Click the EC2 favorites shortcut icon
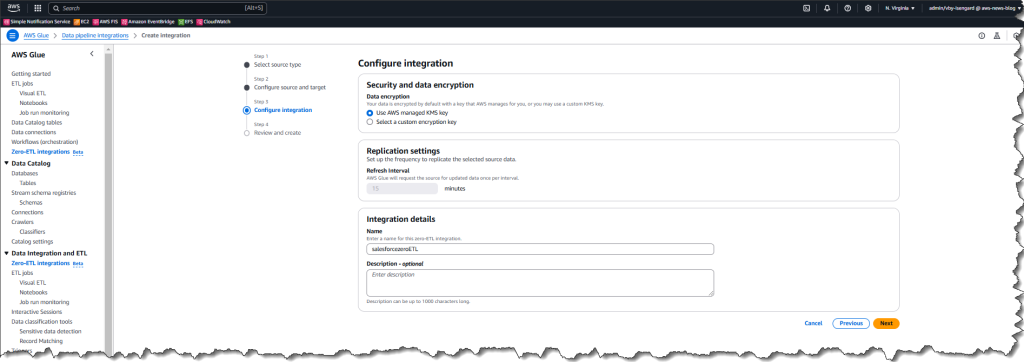 pos(76,22)
